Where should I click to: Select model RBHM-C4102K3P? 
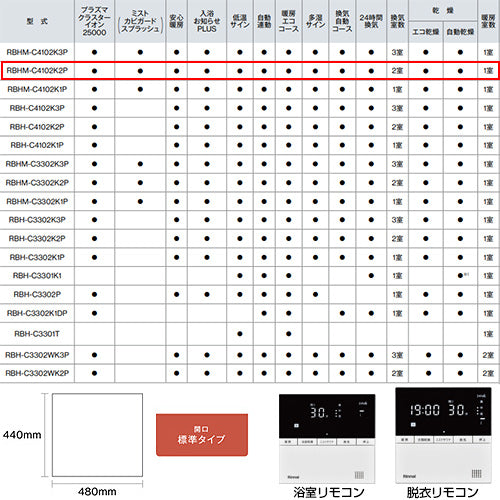pyautogui.click(x=37, y=52)
